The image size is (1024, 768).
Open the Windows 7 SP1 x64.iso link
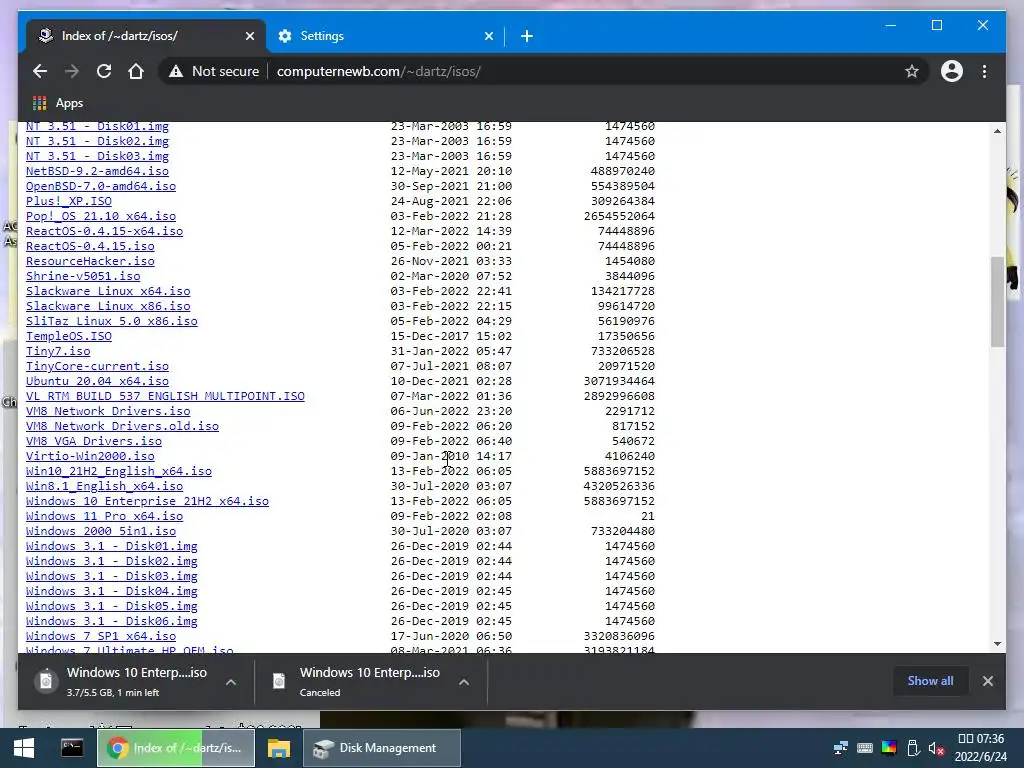(101, 637)
